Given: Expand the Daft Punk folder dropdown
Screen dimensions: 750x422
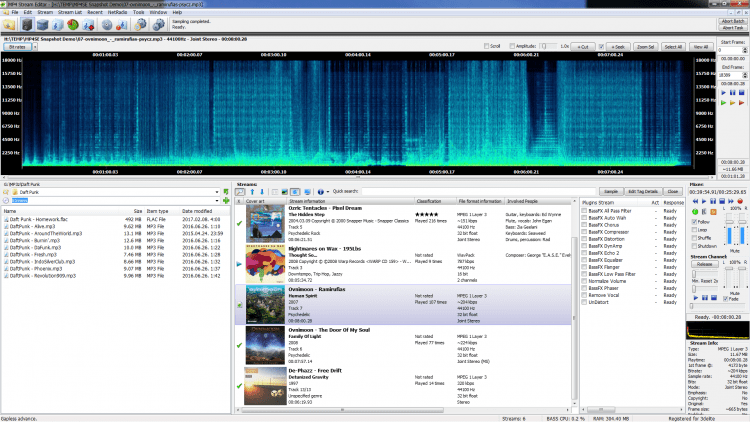Looking at the screenshot, I should click(216, 191).
